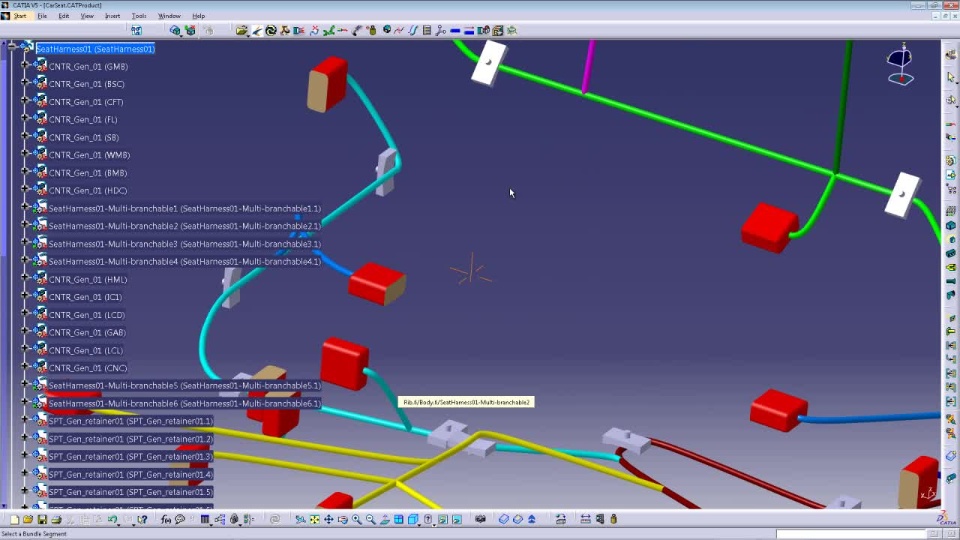This screenshot has height=540, width=960.
Task: Click the New document icon
Action: click(13, 519)
